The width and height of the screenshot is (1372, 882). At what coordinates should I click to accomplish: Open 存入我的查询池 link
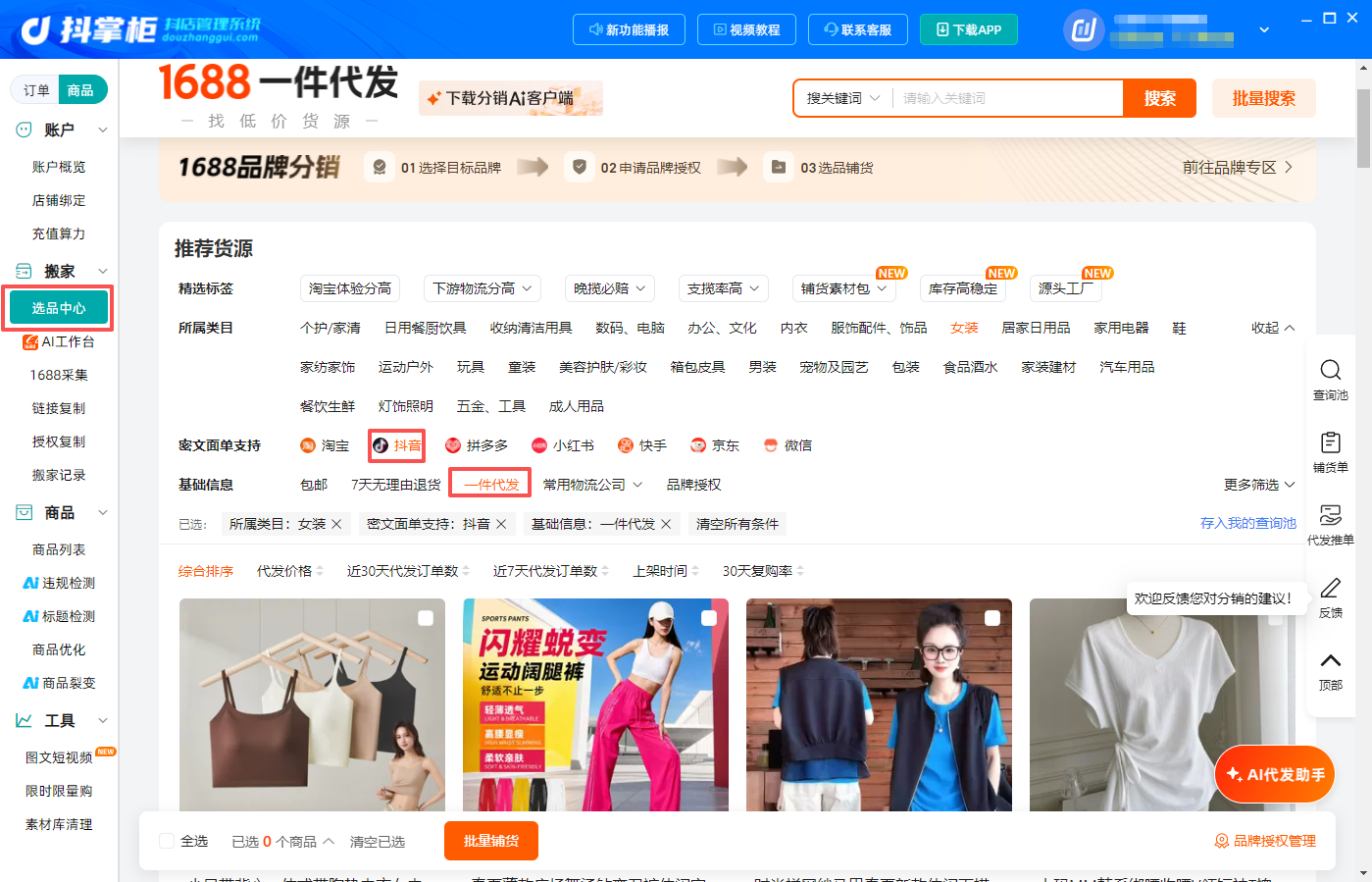(1248, 523)
